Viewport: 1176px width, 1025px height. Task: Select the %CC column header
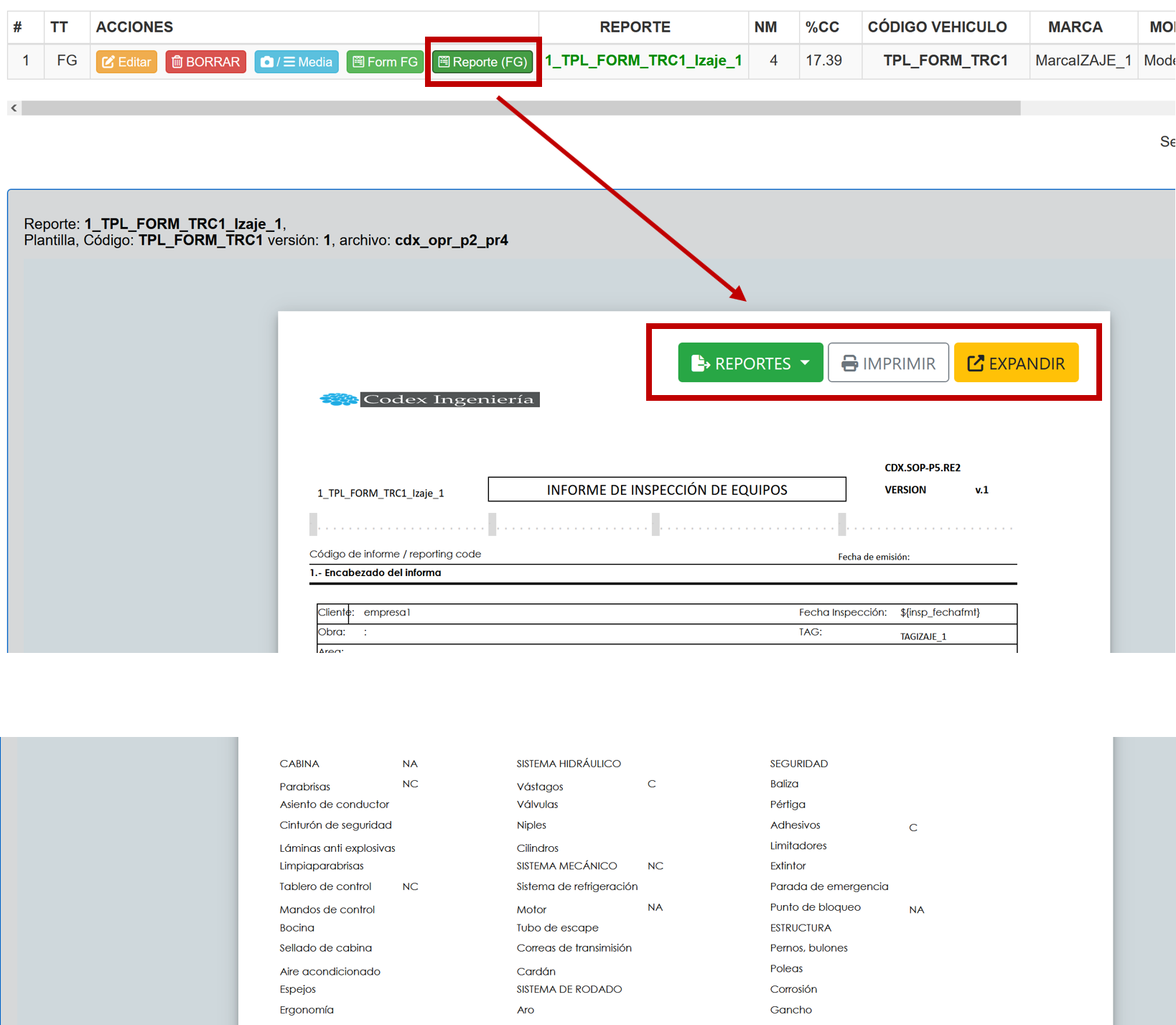click(822, 27)
